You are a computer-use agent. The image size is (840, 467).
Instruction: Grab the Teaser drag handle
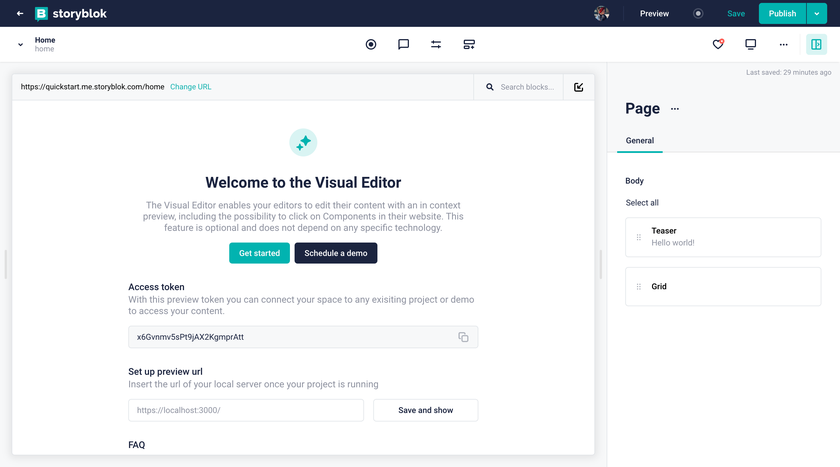pos(639,237)
